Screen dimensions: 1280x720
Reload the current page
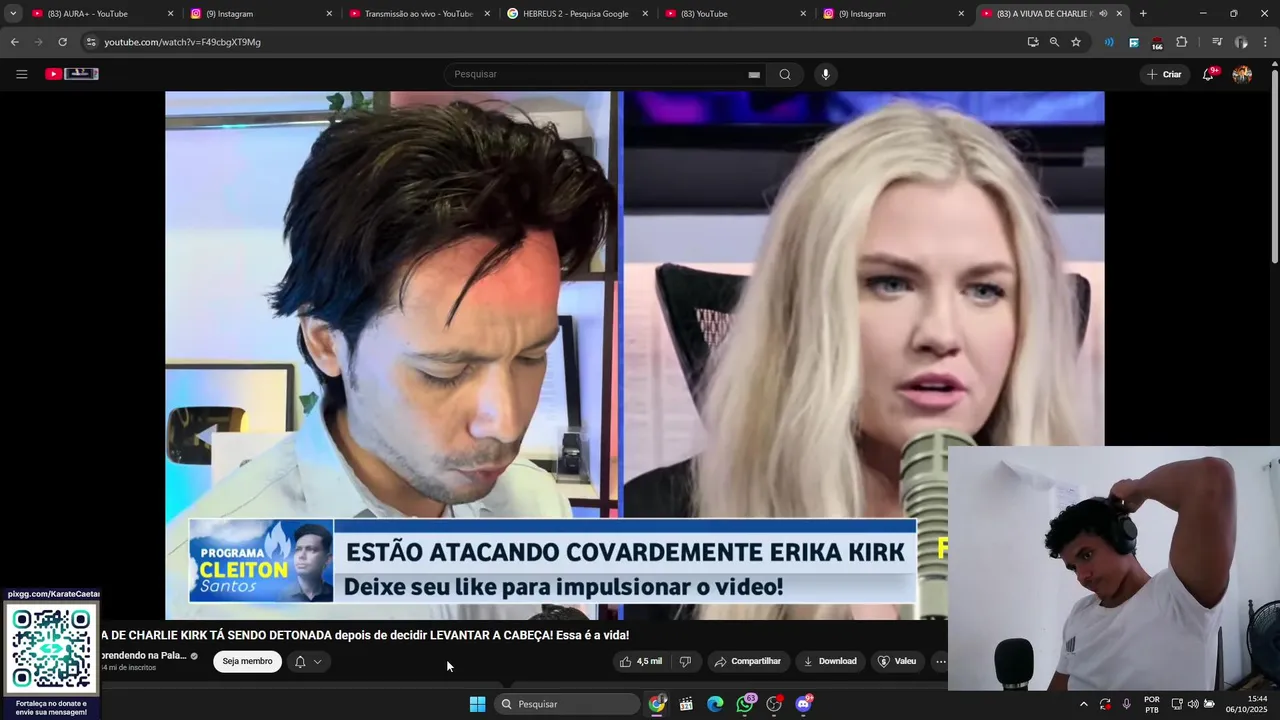click(x=62, y=42)
